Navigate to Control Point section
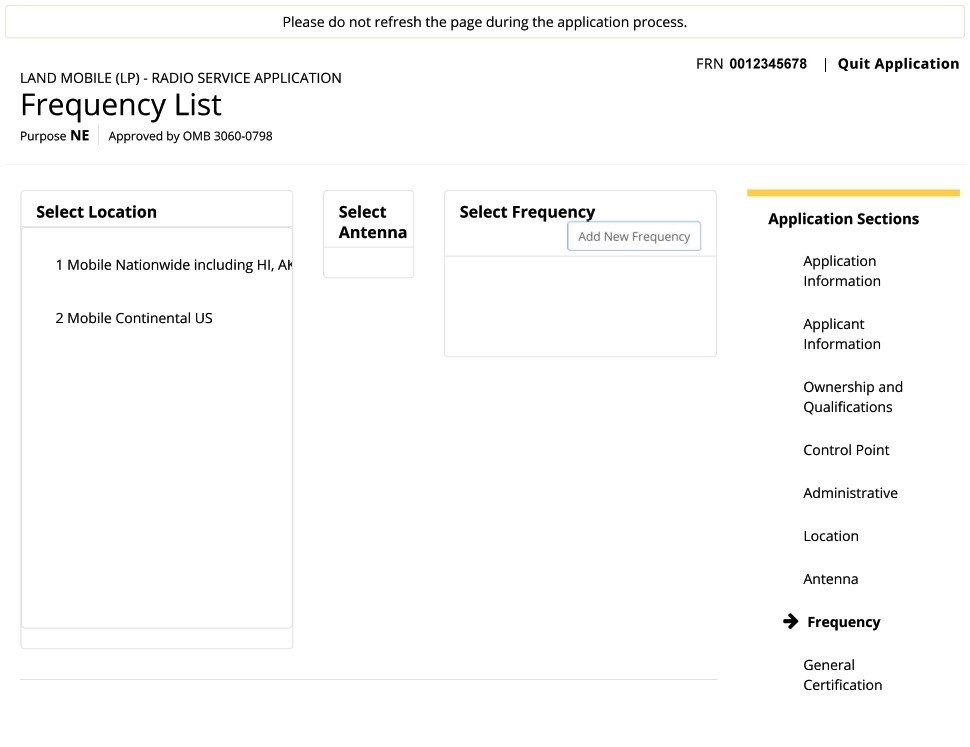 point(846,450)
